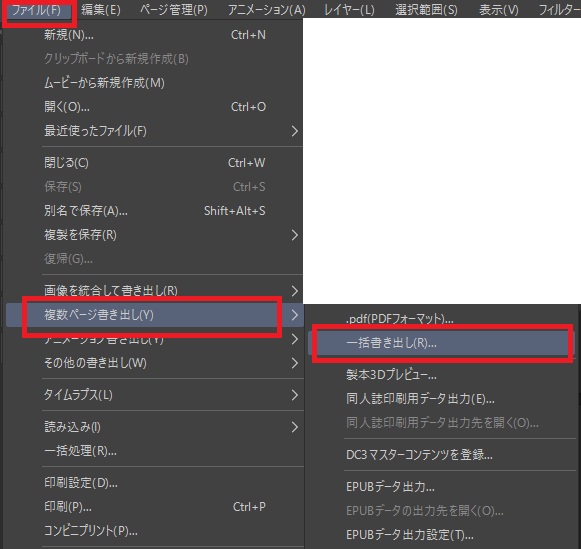Open the アニメーション(A) menu
This screenshot has width=581, height=549.
(x=266, y=10)
